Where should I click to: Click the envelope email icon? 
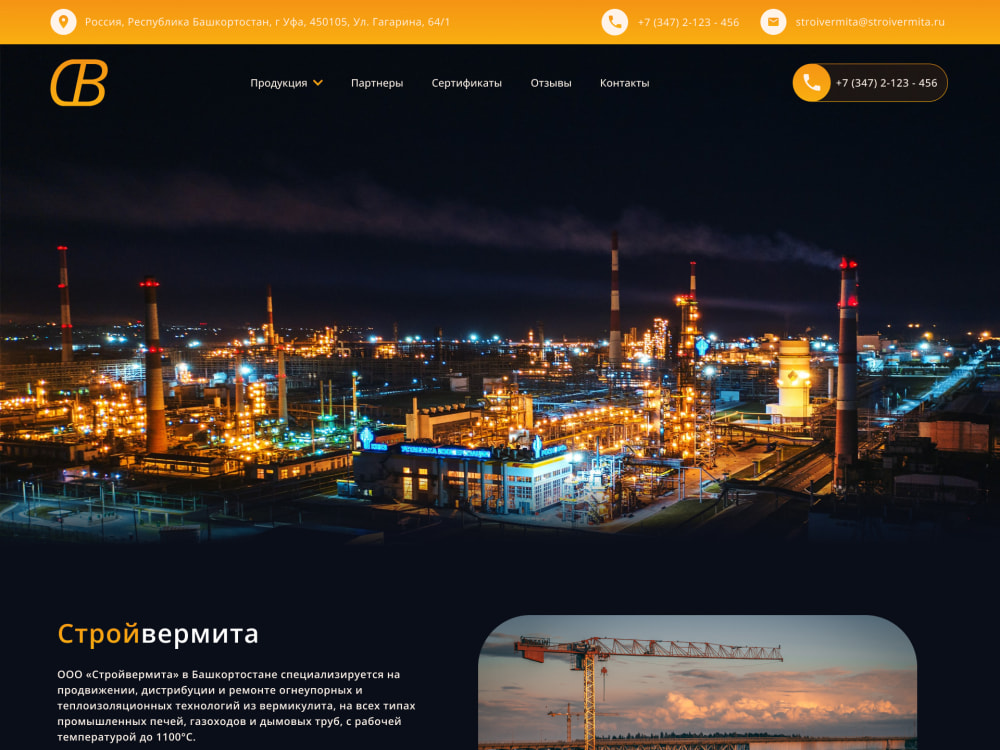pyautogui.click(x=773, y=22)
